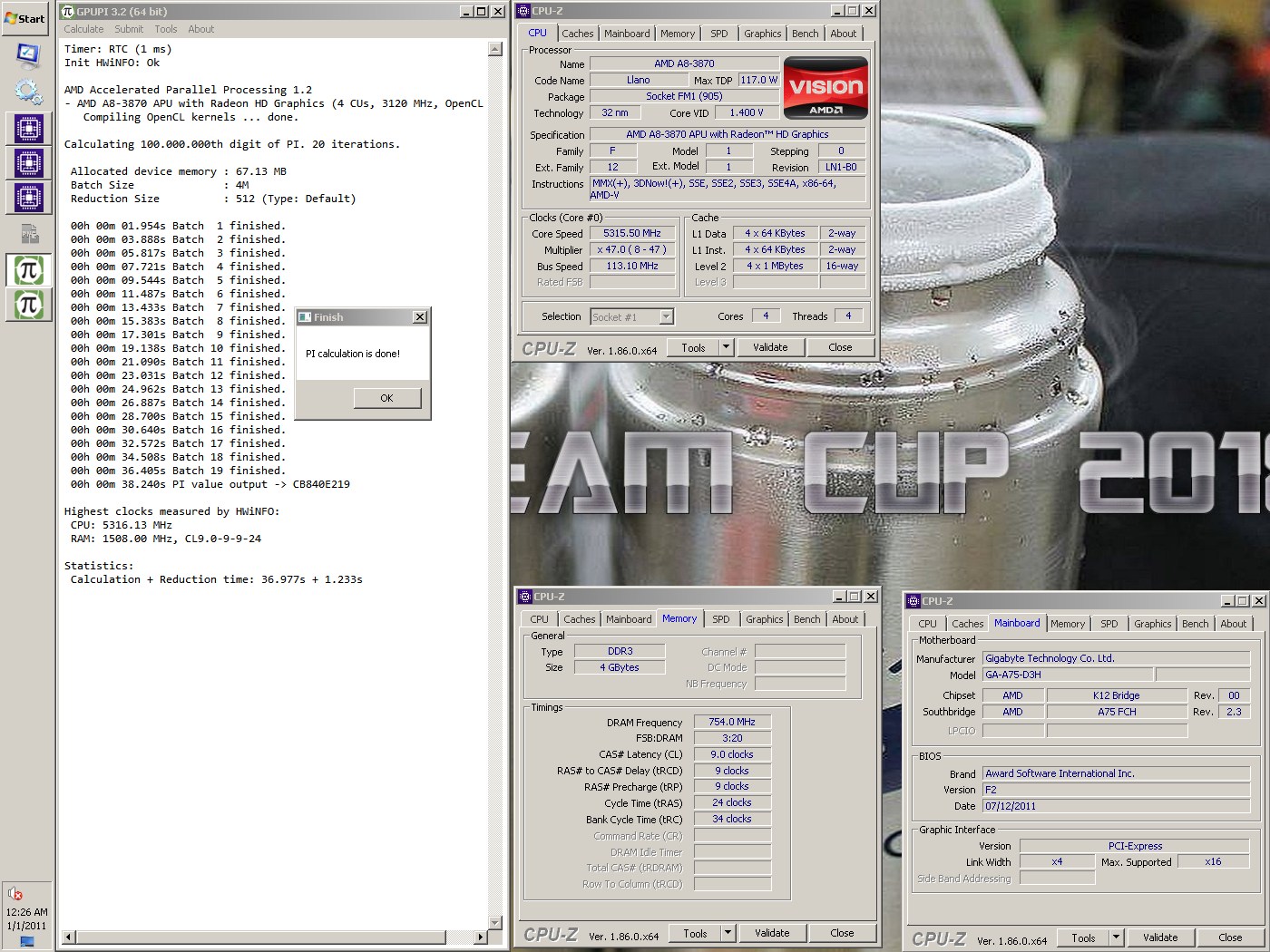Screen dimensions: 1270x952
Task: Open Memory tab in the Mainboard CPU-Z window
Action: 1068,624
